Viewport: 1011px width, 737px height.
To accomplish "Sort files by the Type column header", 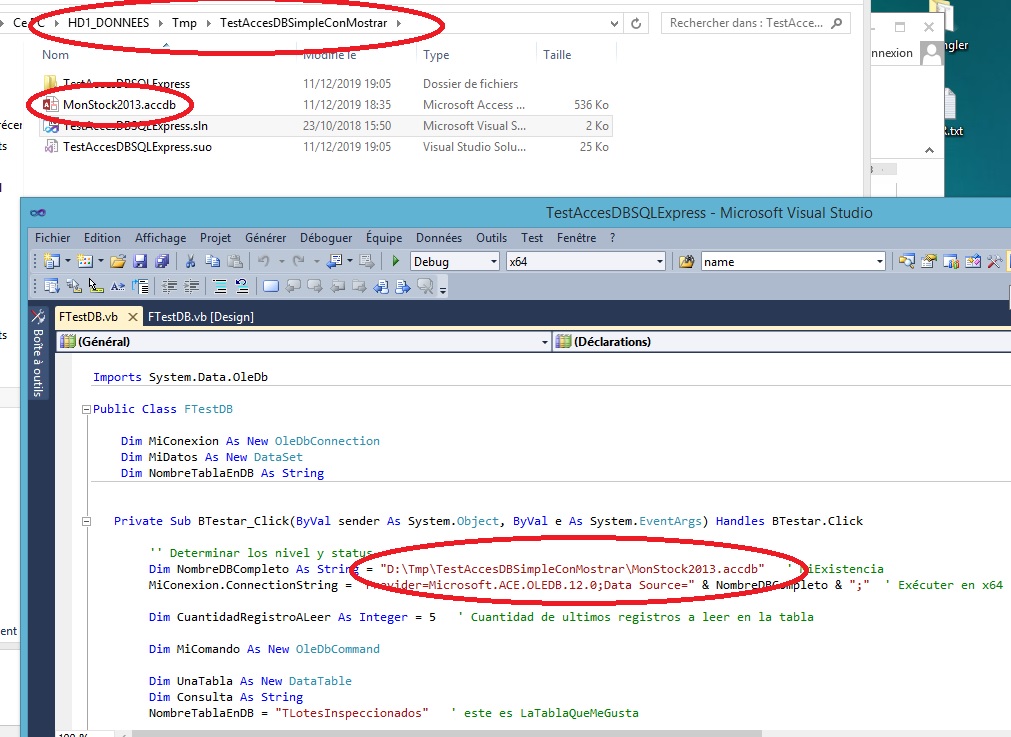I will (436, 55).
